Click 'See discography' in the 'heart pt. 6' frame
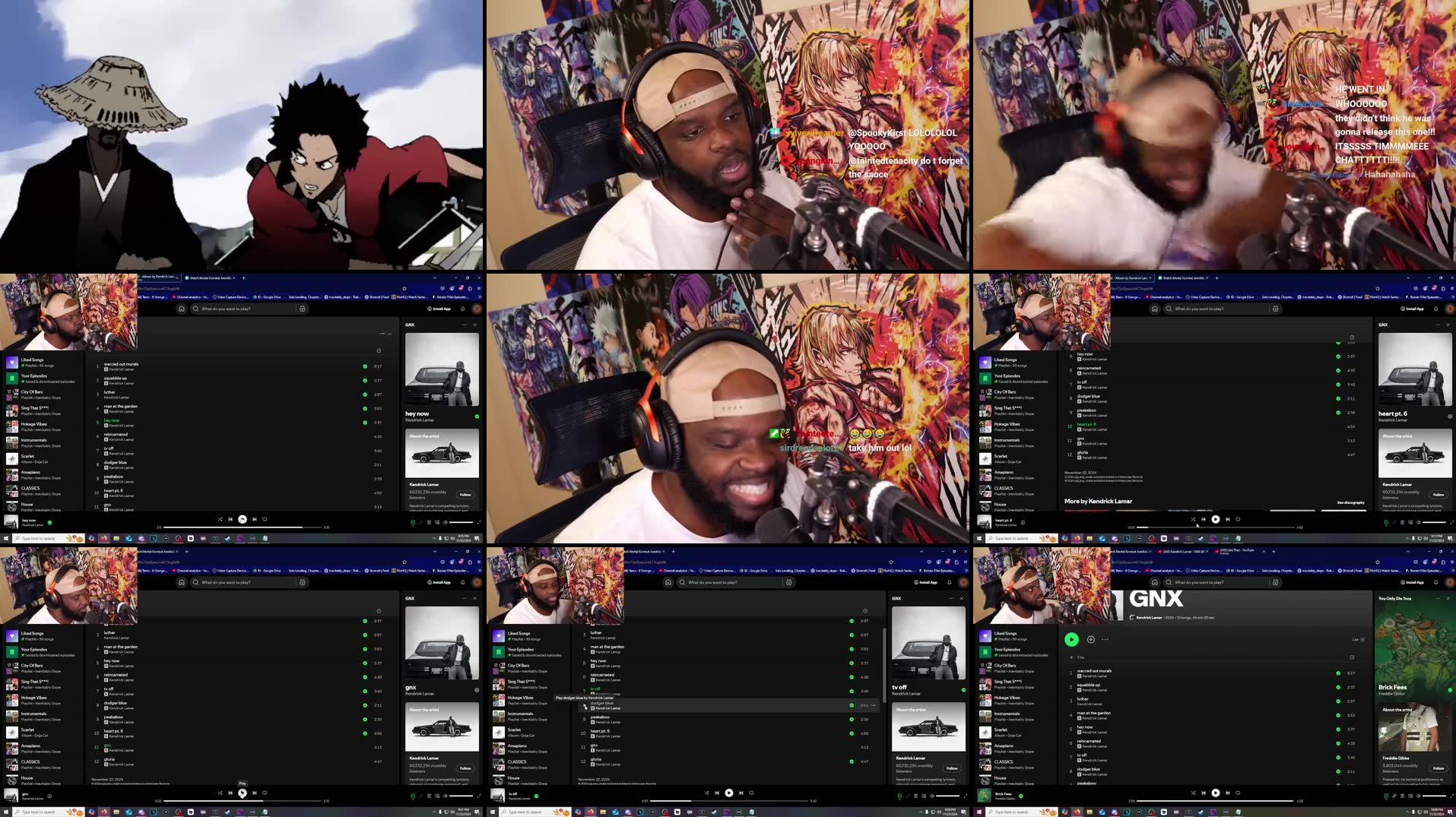This screenshot has width=1456, height=817. click(x=1350, y=502)
